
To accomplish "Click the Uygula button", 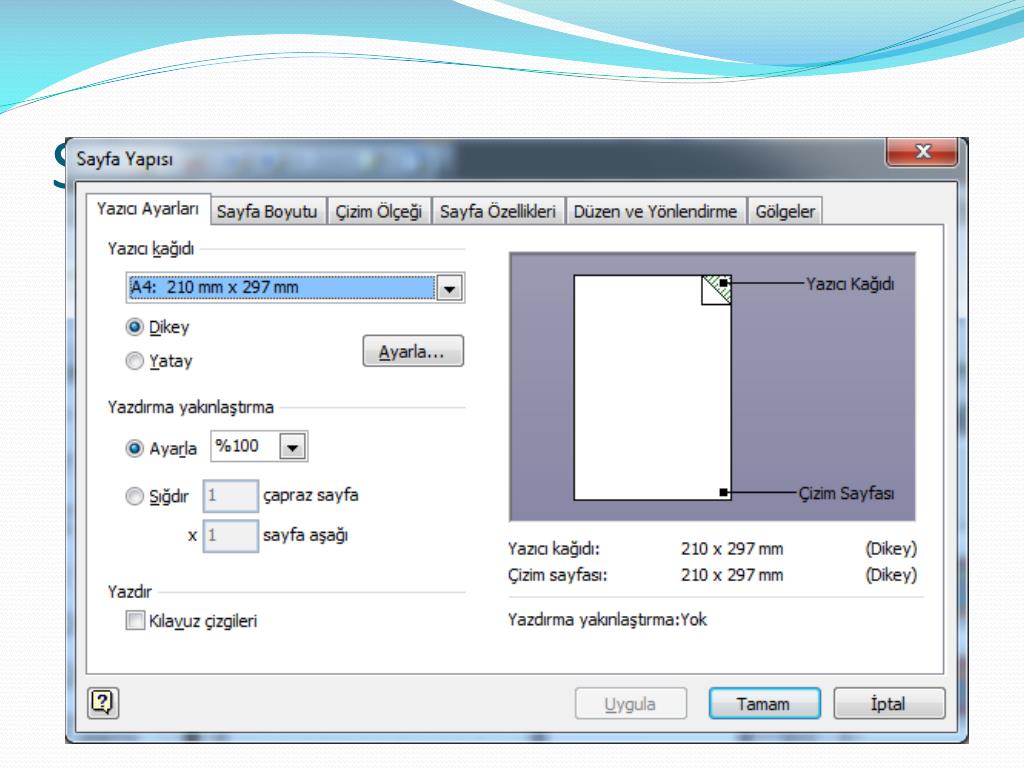I will click(630, 704).
